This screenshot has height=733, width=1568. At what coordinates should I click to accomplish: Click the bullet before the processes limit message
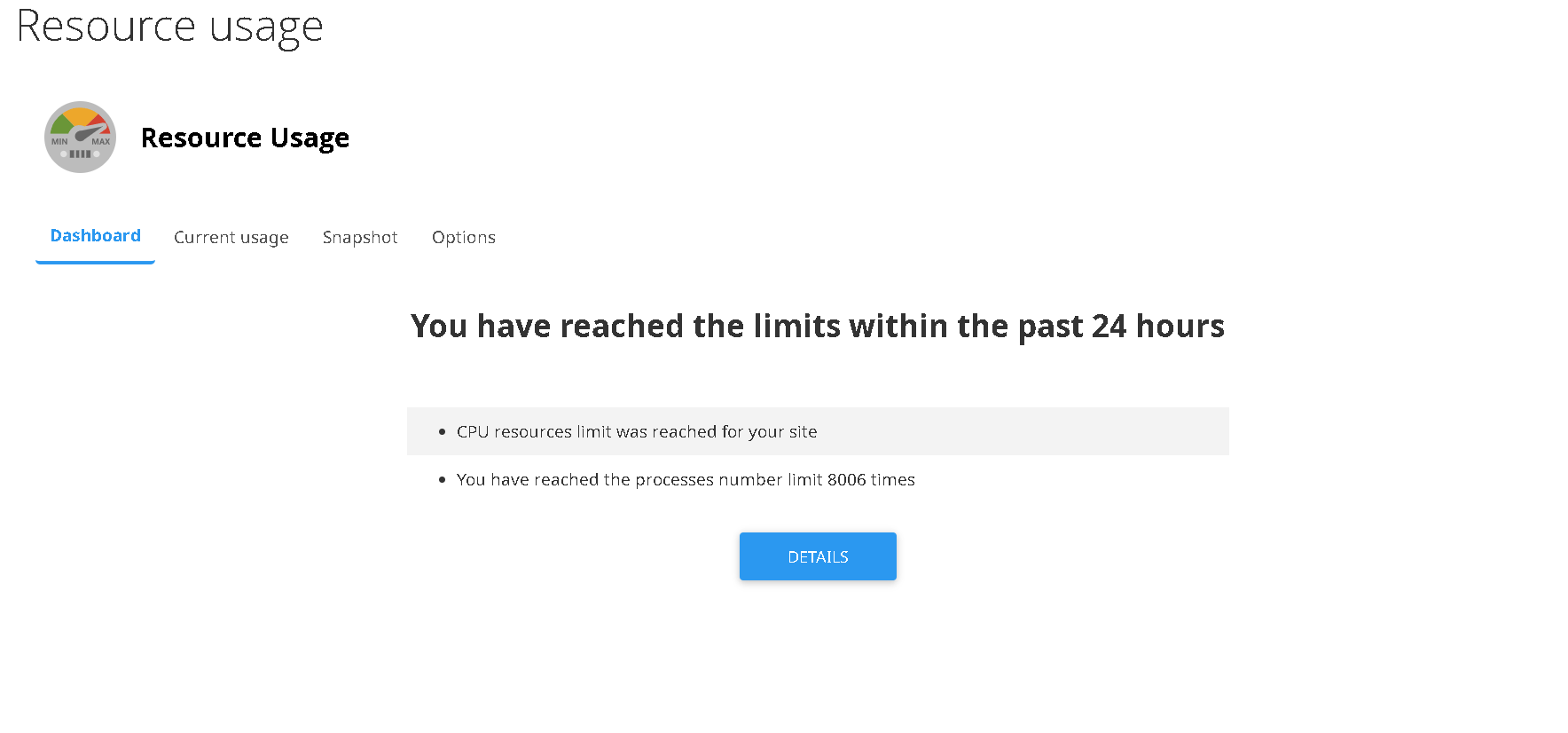click(442, 480)
